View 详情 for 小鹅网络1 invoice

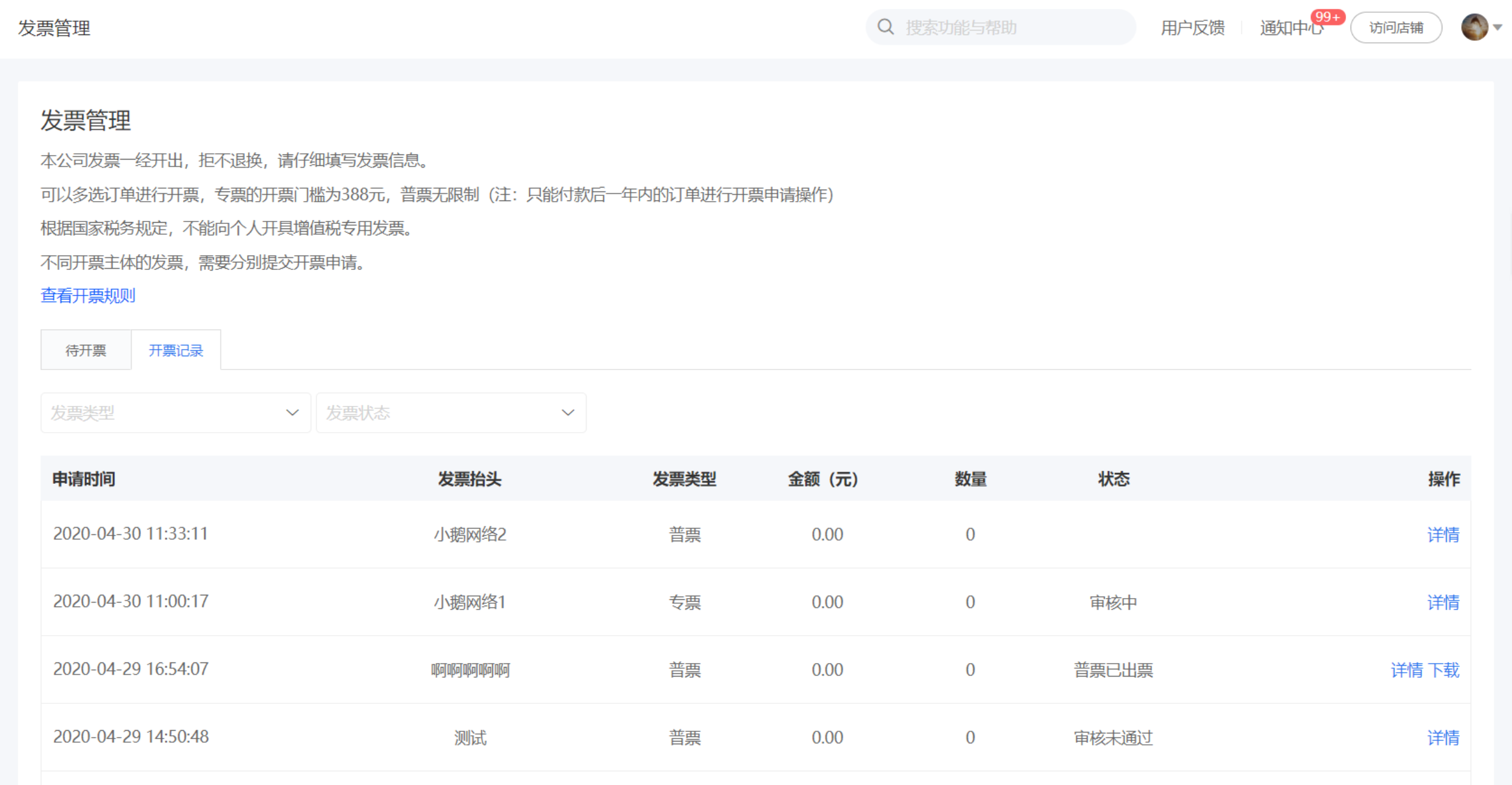click(1443, 602)
